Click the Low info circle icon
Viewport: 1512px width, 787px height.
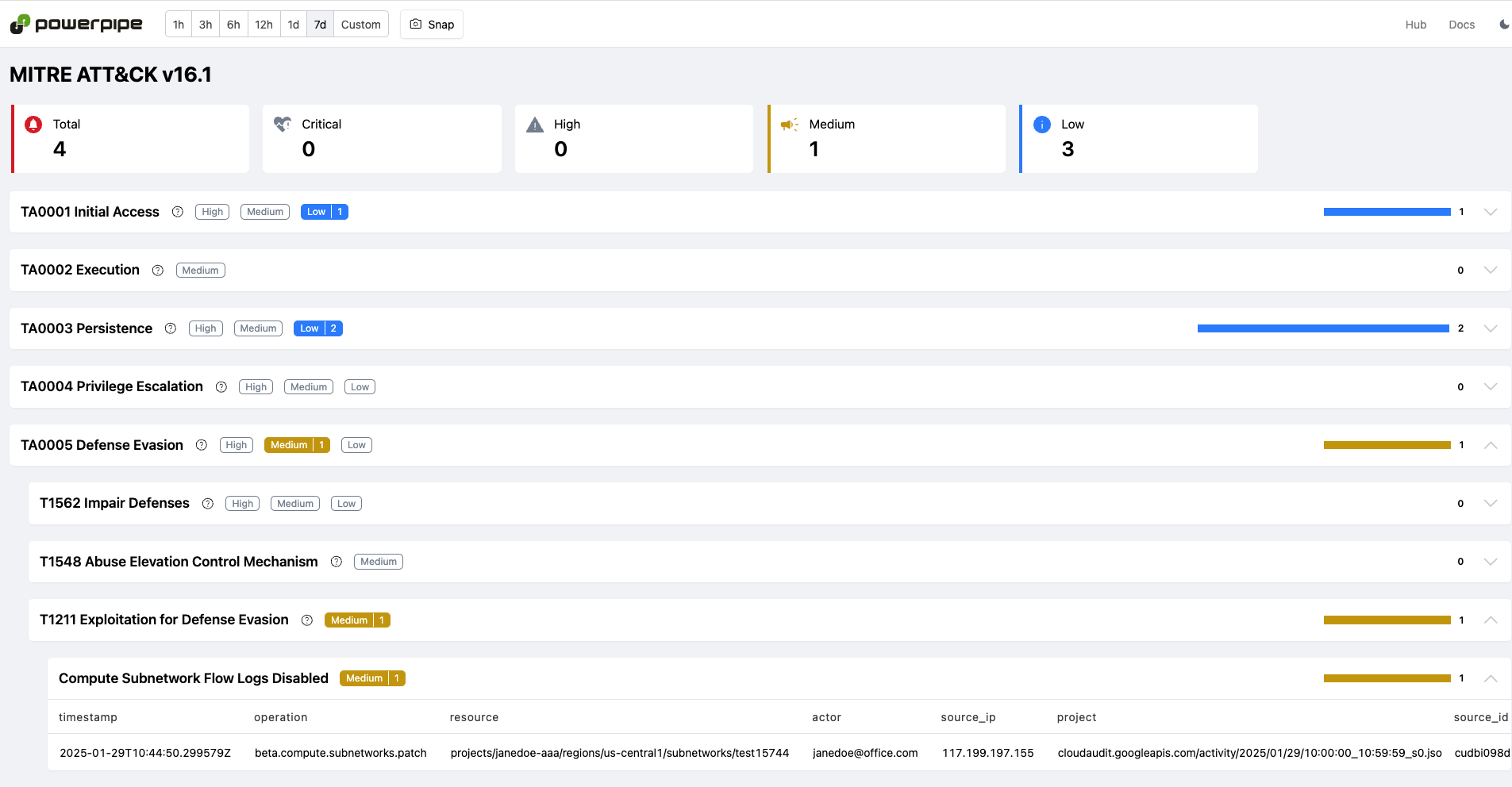coord(1042,125)
